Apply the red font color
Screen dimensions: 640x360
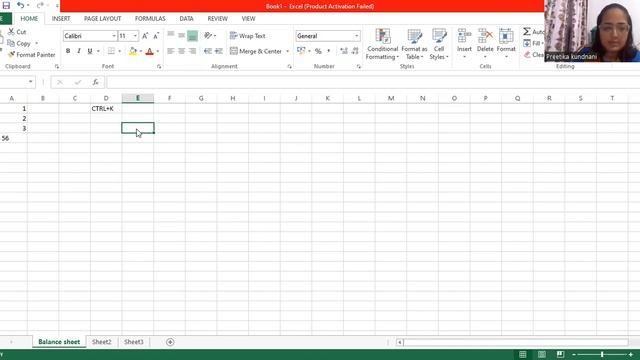(149, 51)
